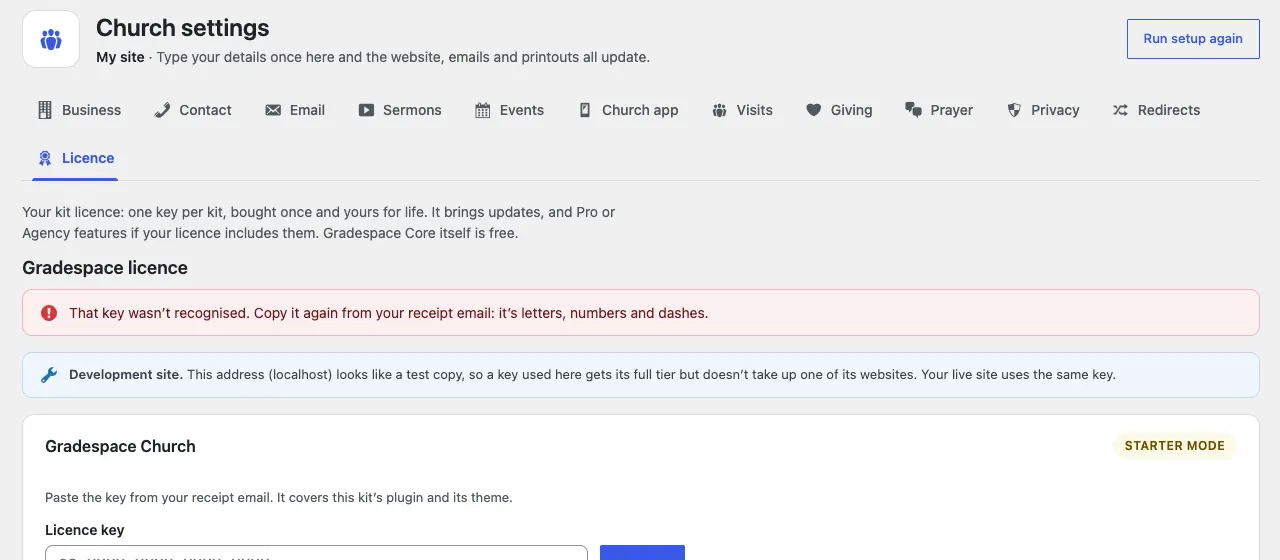
Task: Focus the Licence key input field
Action: tap(316, 553)
